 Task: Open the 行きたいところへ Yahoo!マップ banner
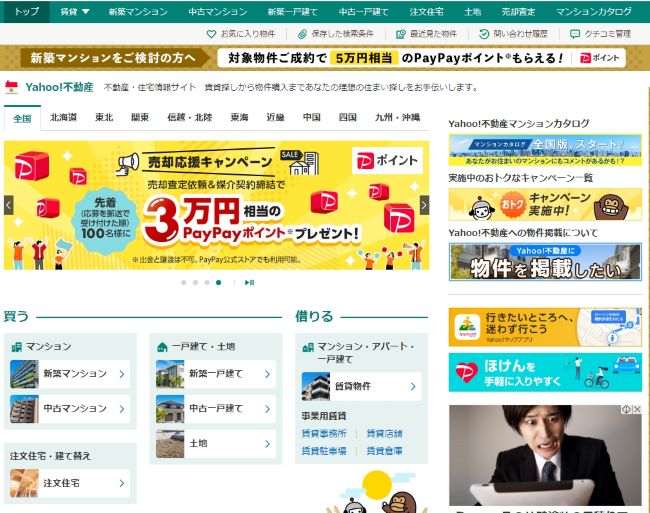point(545,327)
